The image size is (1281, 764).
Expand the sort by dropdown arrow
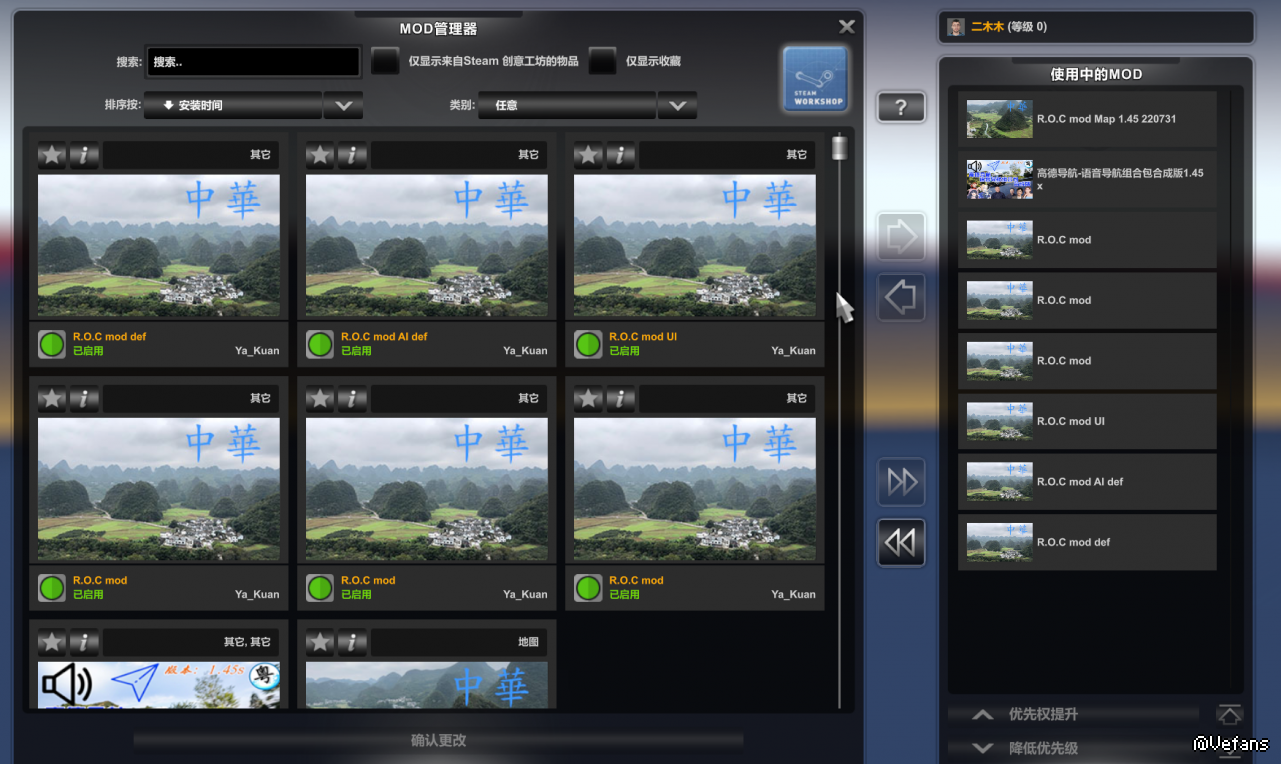343,105
